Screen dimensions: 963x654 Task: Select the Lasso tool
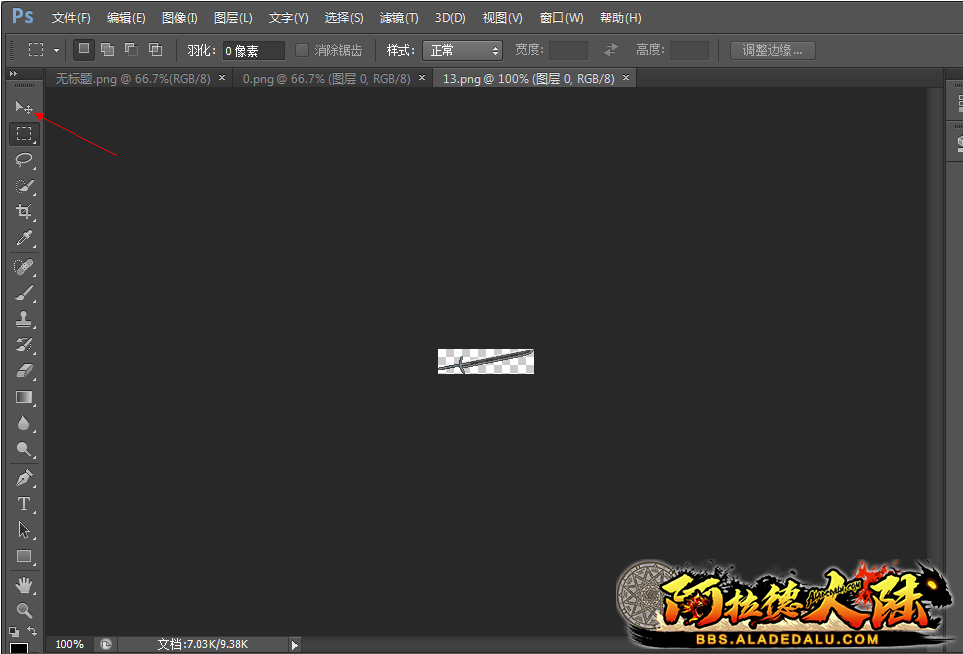tap(24, 159)
